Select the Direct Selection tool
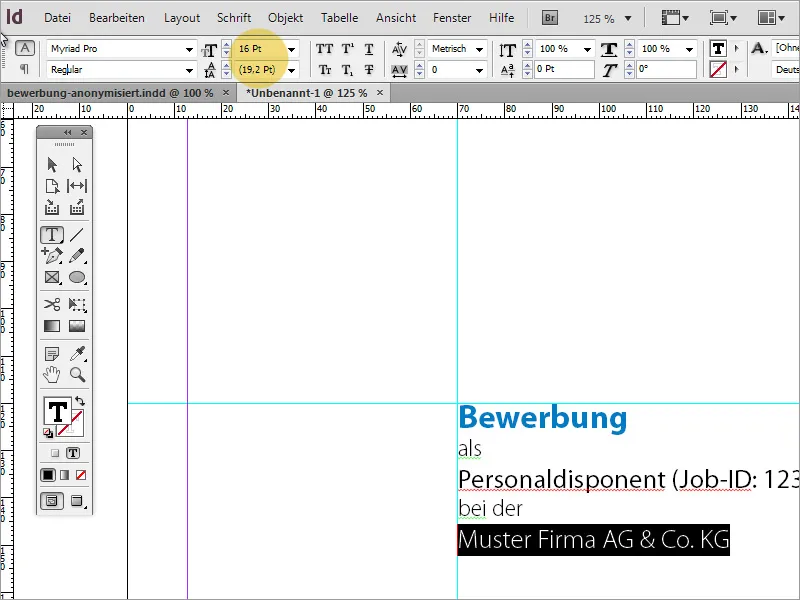800x600 pixels. [77, 164]
